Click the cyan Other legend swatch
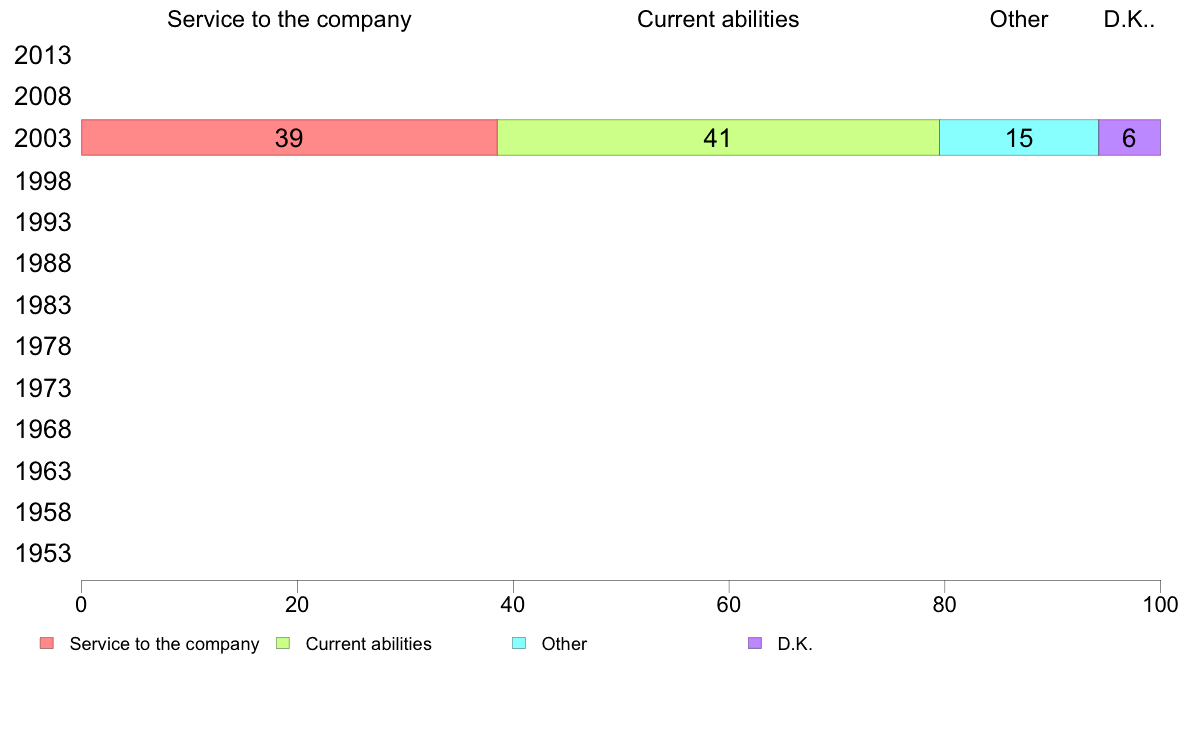1188x736 pixels. (519, 644)
